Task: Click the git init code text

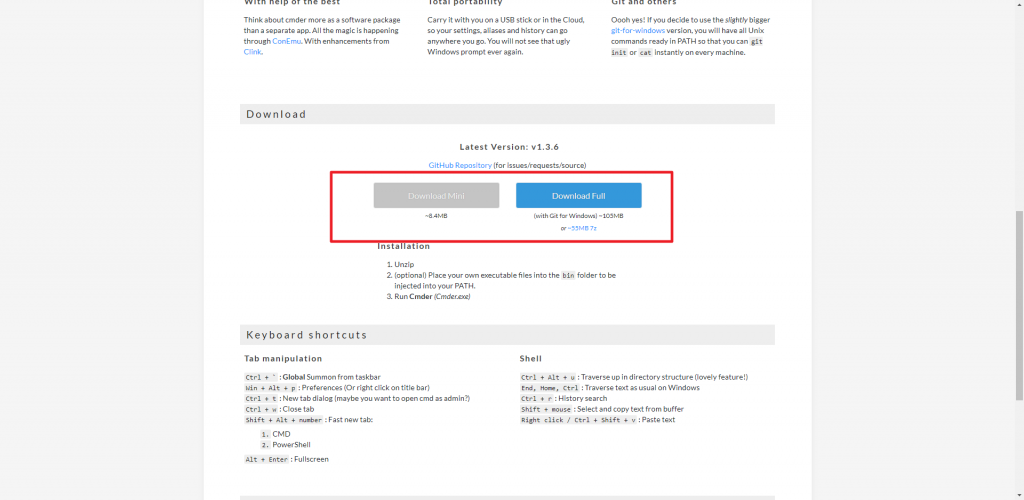Action: click(x=687, y=47)
